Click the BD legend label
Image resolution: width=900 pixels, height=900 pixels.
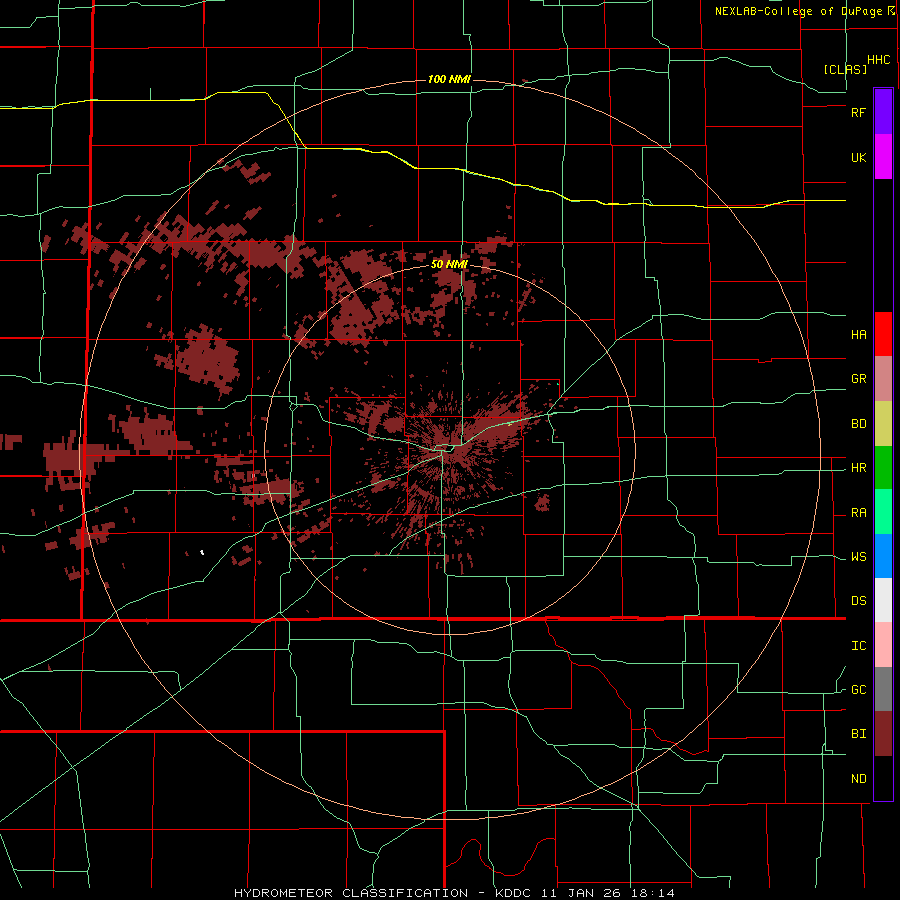858,424
